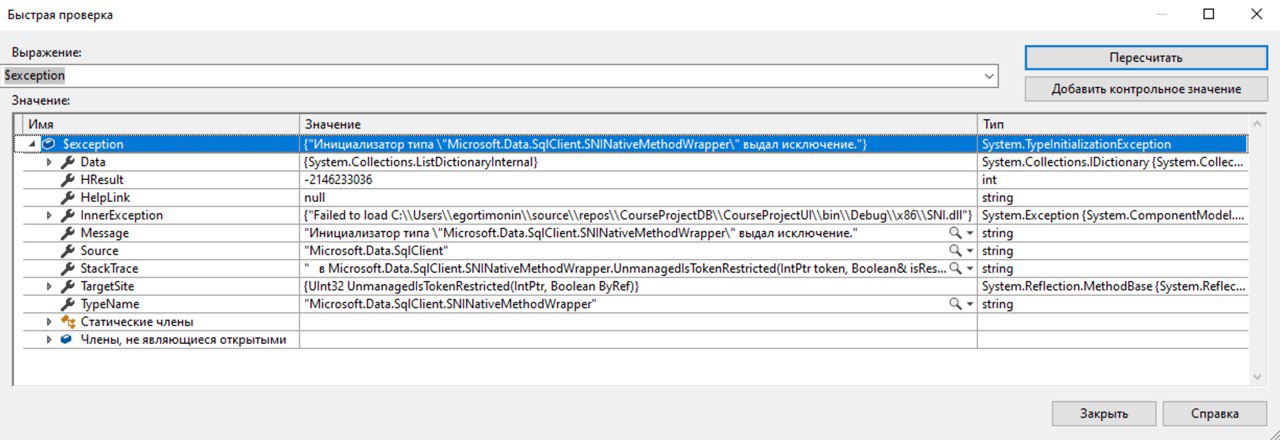This screenshot has height=440, width=1280.
Task: Select the HelpLink null value
Action: pos(315,197)
